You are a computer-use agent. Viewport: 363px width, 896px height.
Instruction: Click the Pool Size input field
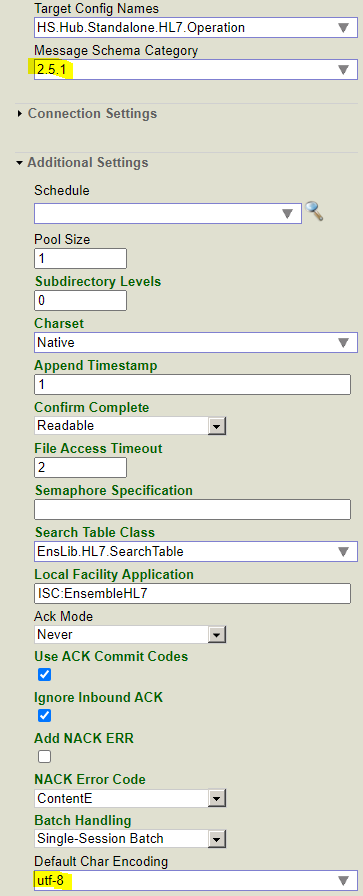pyautogui.click(x=80, y=258)
